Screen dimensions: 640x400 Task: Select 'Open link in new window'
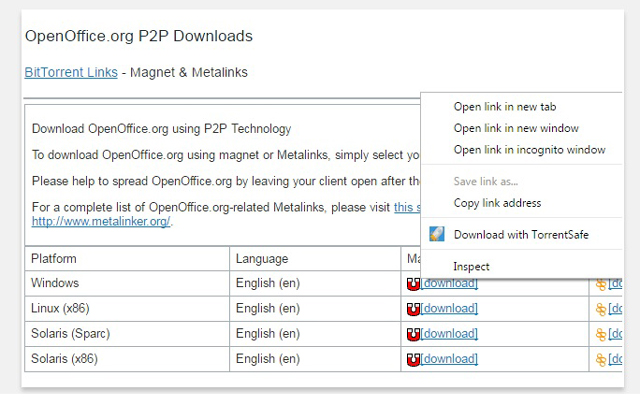point(515,128)
